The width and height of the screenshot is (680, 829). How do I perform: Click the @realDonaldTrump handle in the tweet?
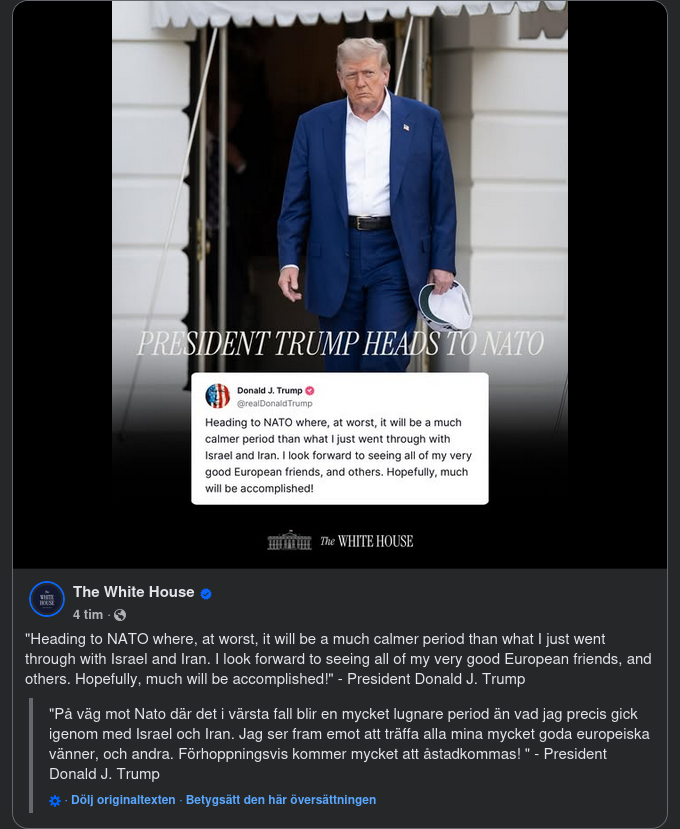[274, 403]
